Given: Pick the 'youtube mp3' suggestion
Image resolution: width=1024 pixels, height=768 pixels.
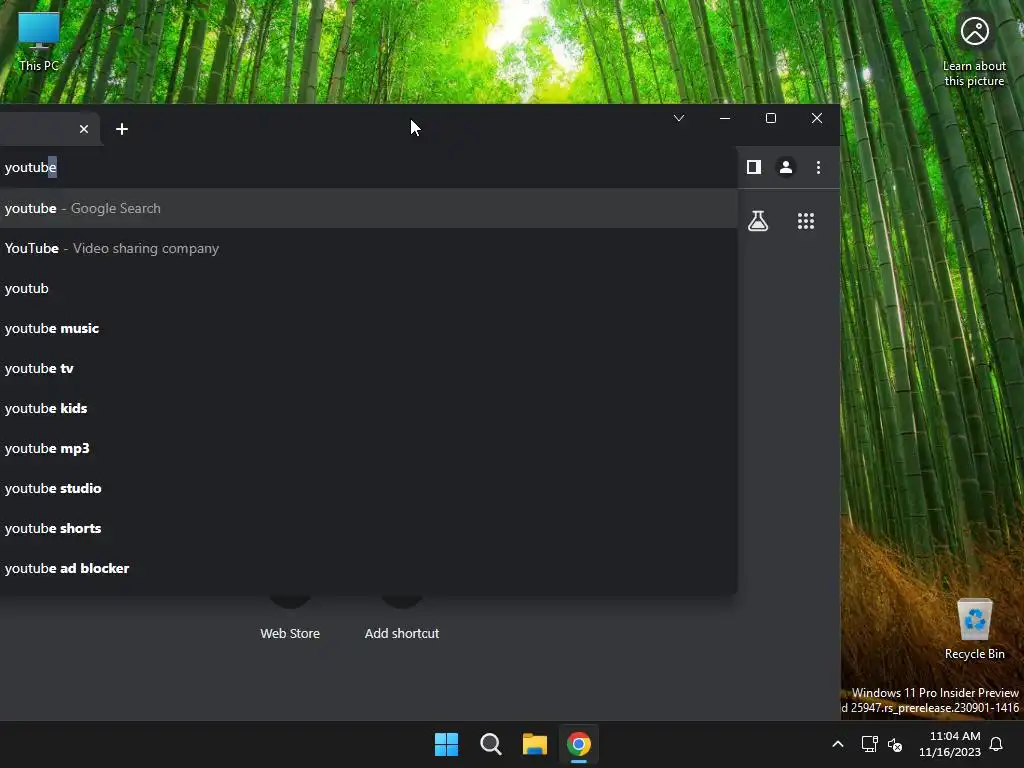Looking at the screenshot, I should click(368, 448).
